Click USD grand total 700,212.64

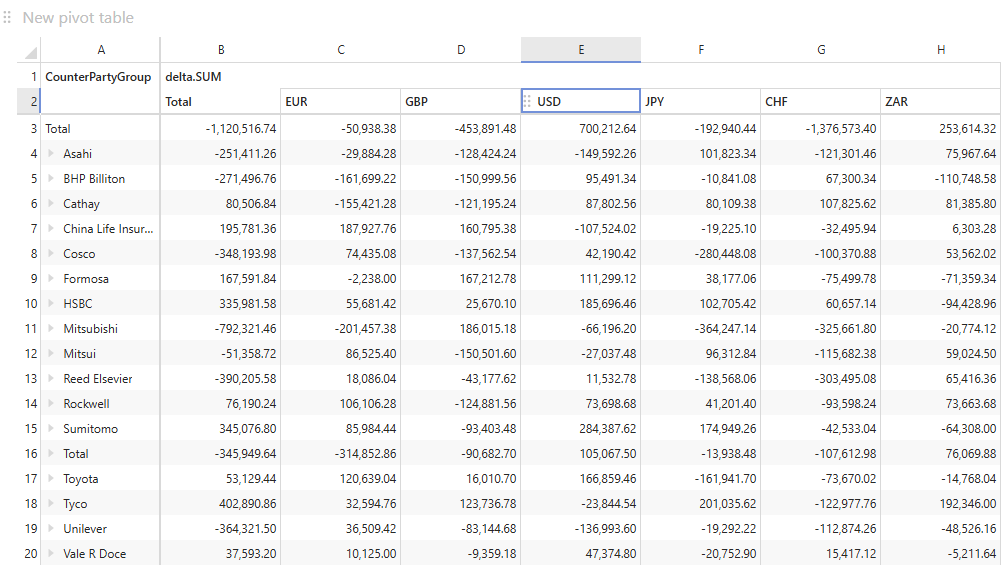click(x=608, y=129)
